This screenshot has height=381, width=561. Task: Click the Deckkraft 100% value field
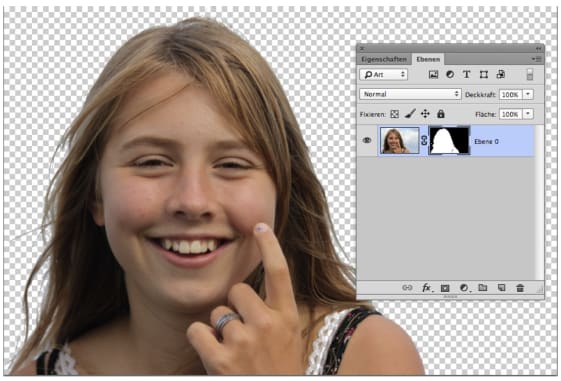point(511,94)
